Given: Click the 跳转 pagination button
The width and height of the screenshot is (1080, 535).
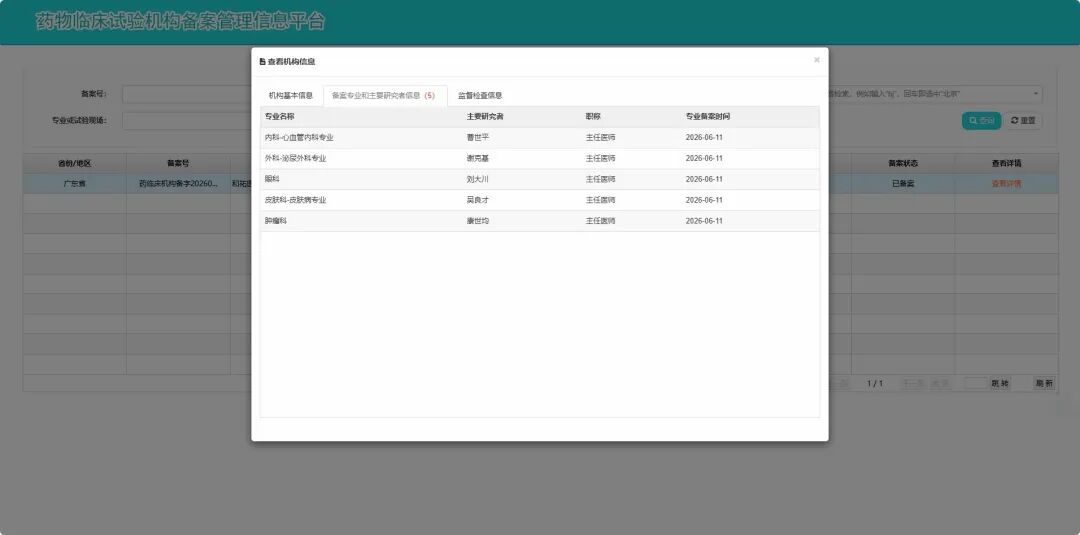Looking at the screenshot, I should point(1000,384).
